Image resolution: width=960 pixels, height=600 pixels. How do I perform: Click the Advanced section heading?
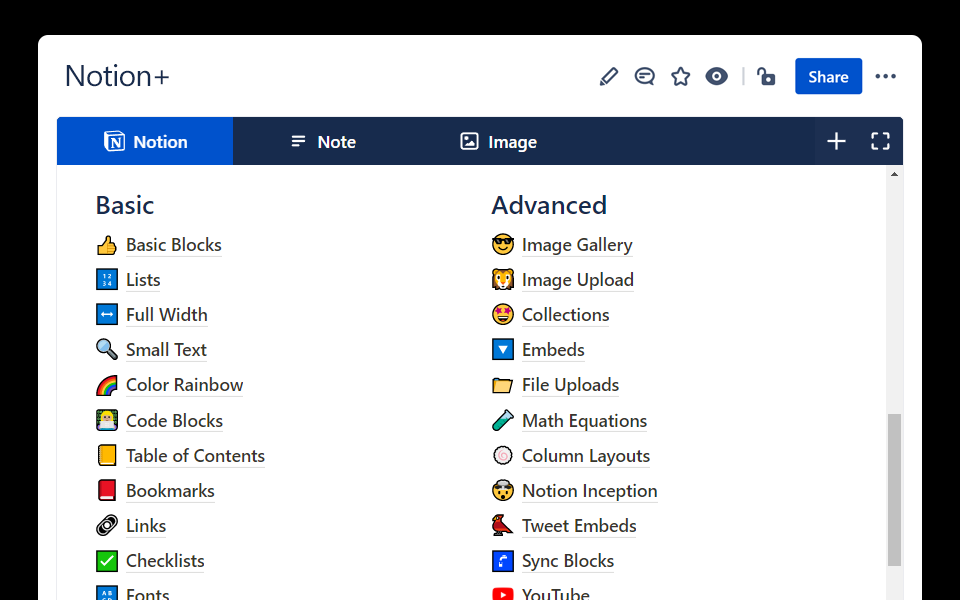click(x=549, y=205)
